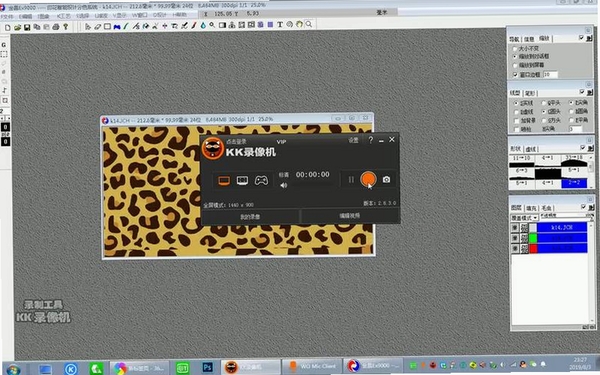The width and height of the screenshot is (600, 375).
Task: Open the panel menu icon of 形状 panel
Action: click(x=590, y=148)
